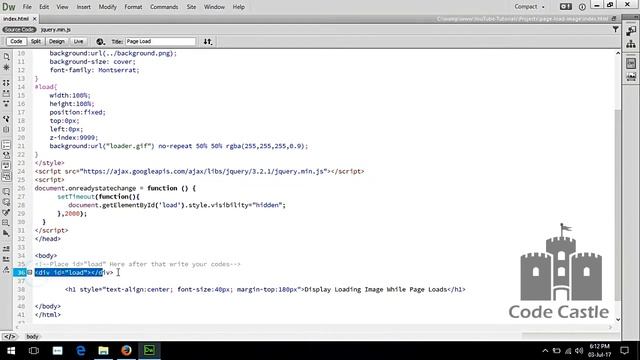
Task: Open Task View on the taskbar
Action: tap(34, 351)
